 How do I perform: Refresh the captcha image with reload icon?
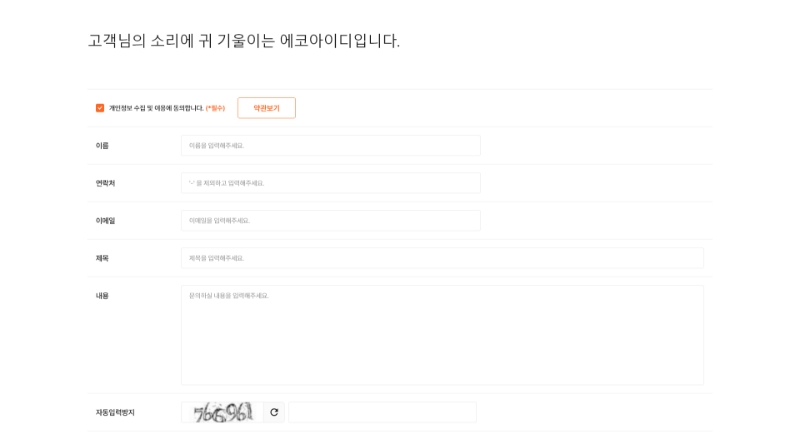pyautogui.click(x=274, y=412)
